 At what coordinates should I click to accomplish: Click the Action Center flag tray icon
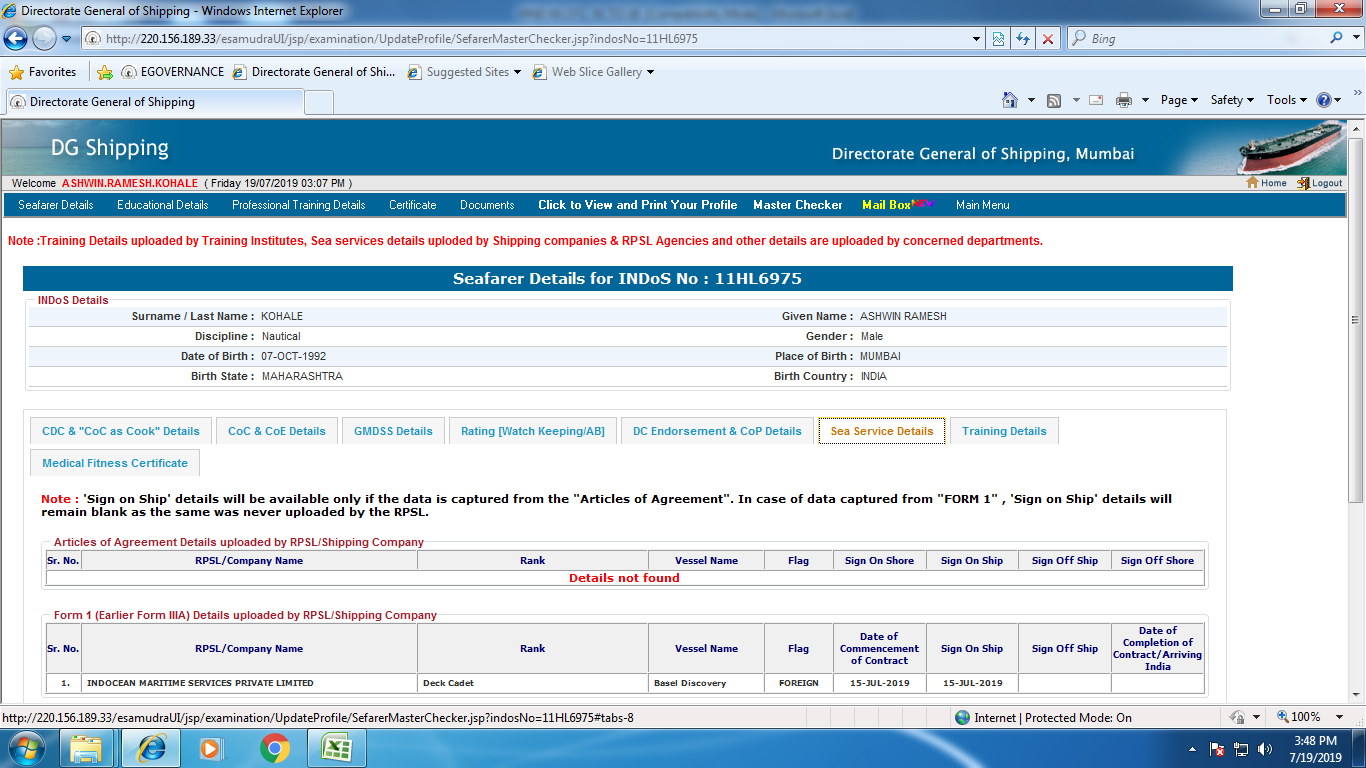(x=1218, y=749)
